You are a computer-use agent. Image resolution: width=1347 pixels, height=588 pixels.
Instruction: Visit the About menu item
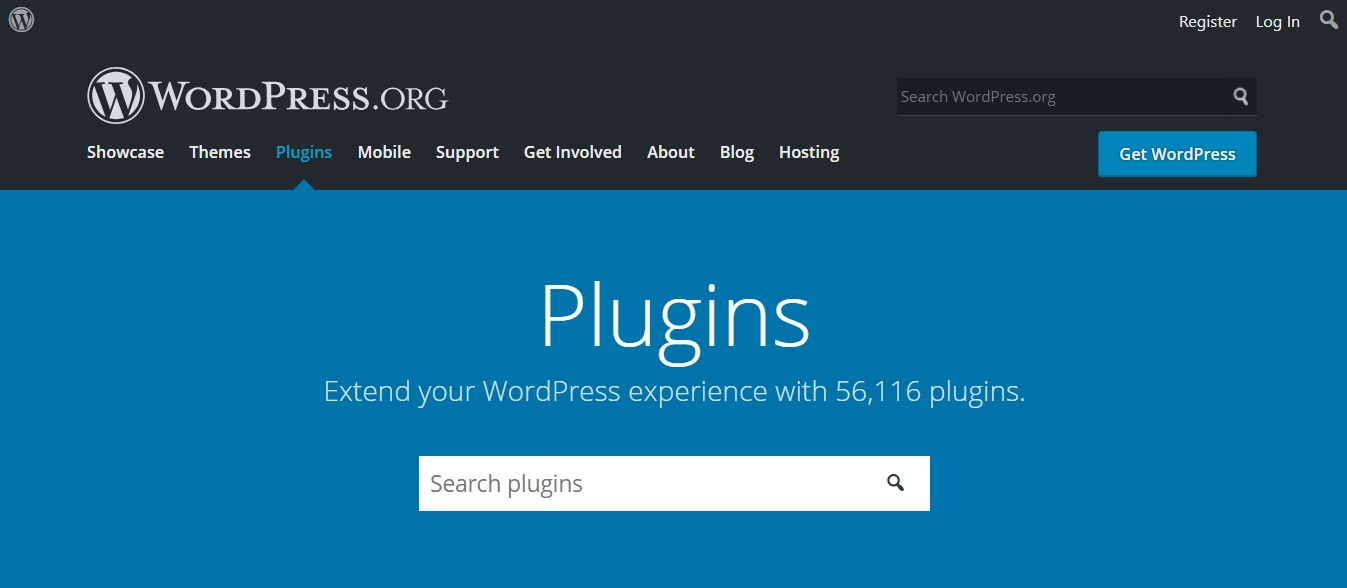coord(671,152)
